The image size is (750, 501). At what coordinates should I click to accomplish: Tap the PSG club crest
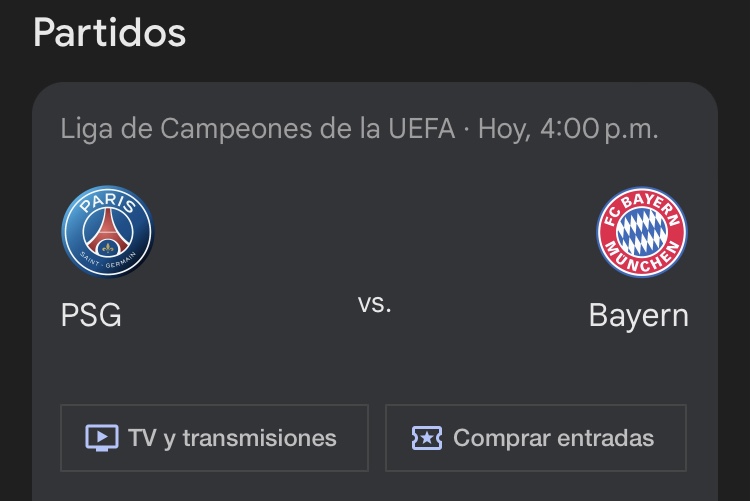coord(107,231)
